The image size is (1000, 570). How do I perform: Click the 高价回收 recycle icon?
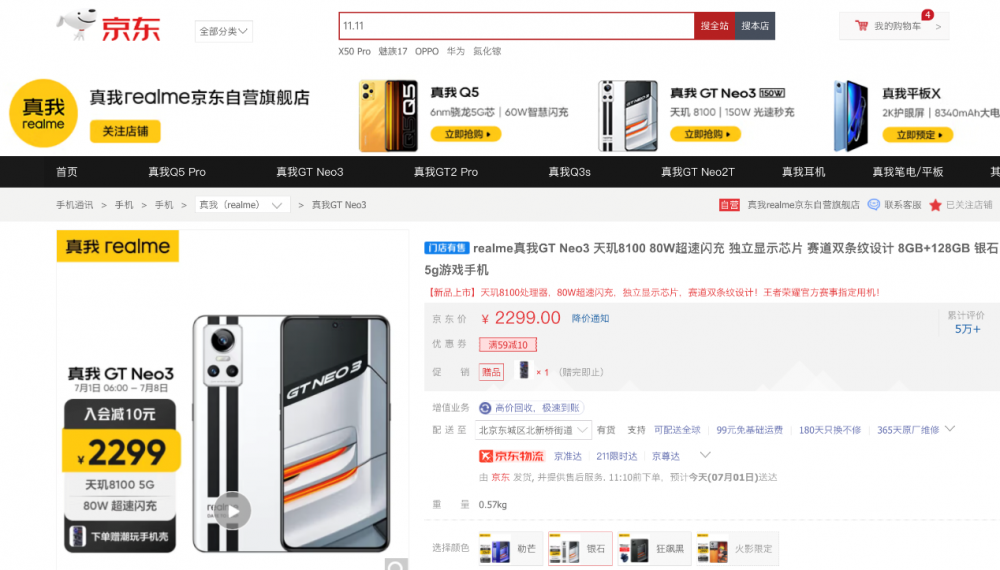tap(485, 408)
